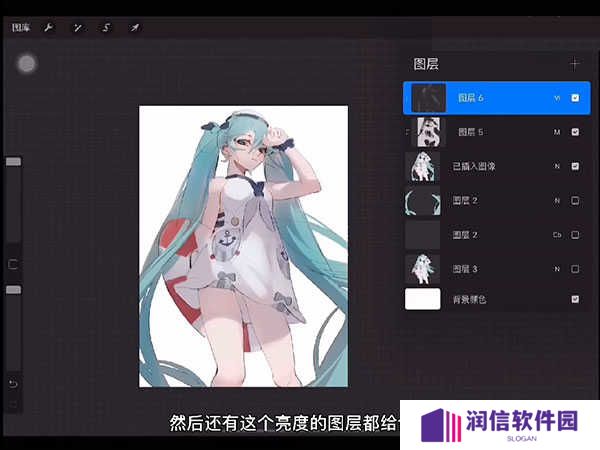
Task: Click the 已插入图像 layer thumbnail
Action: click(x=422, y=166)
